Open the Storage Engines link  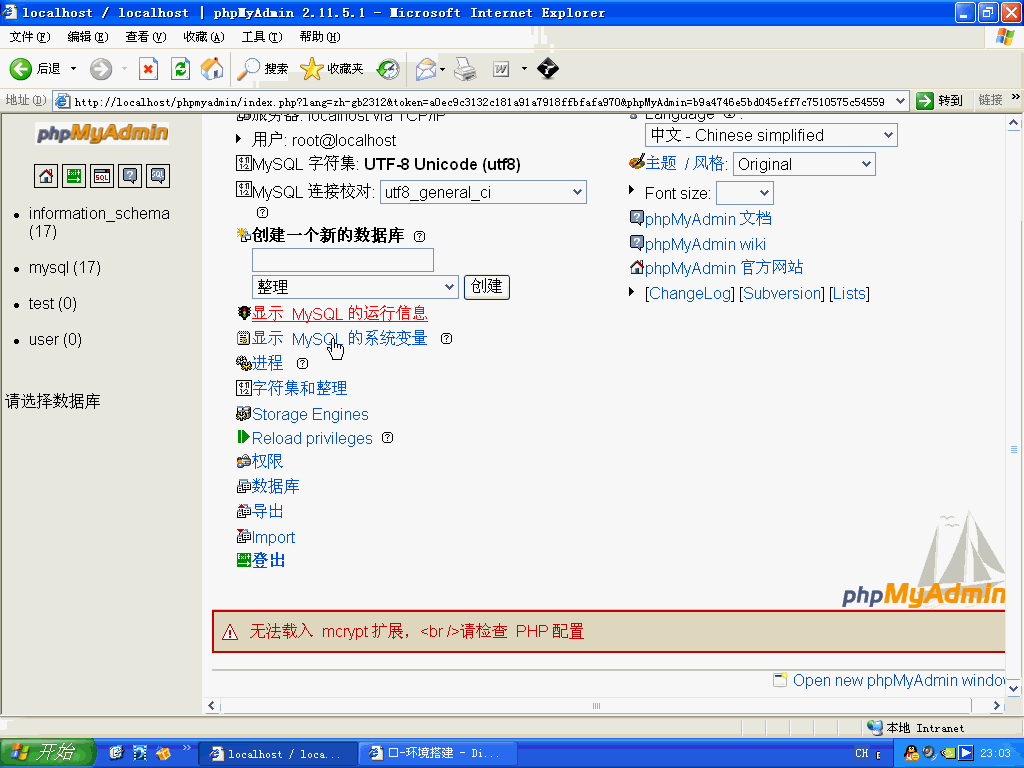(310, 414)
